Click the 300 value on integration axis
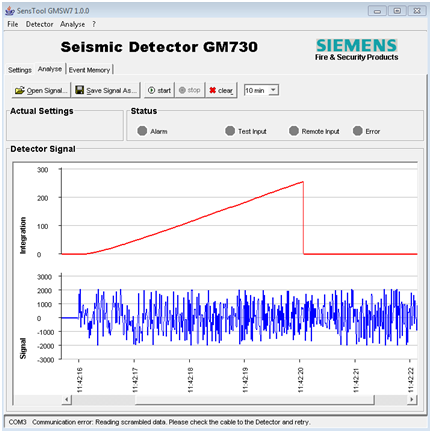Viewport: 432px width, 433px height. tap(42, 170)
